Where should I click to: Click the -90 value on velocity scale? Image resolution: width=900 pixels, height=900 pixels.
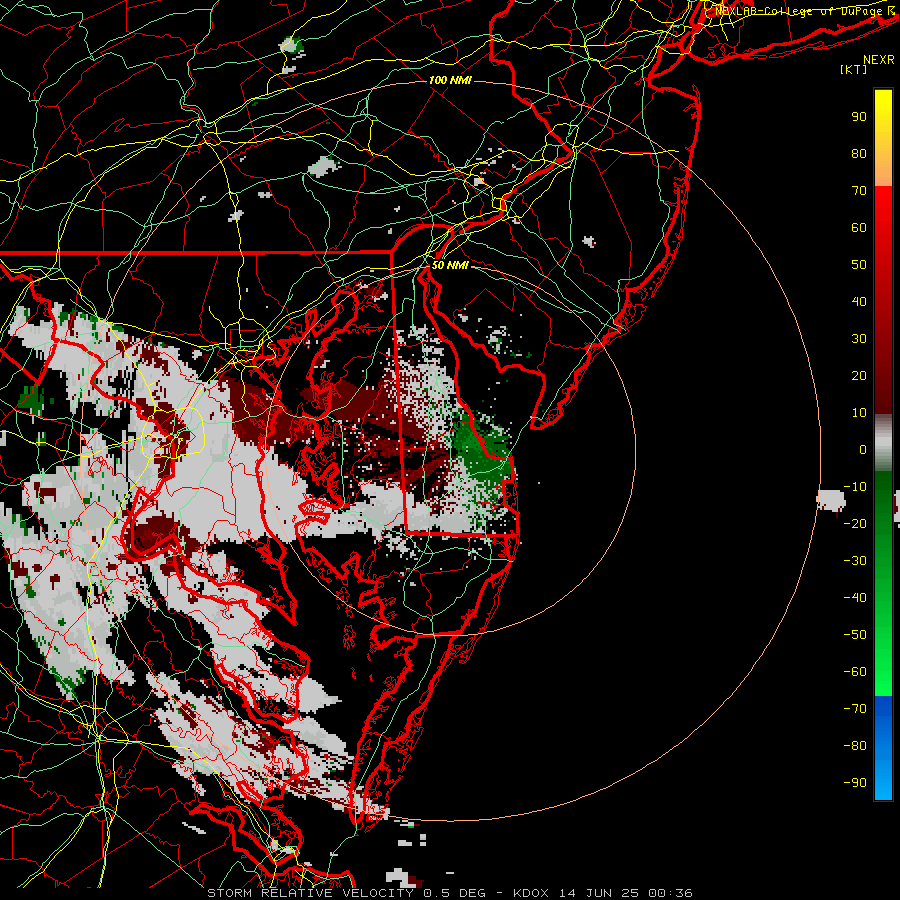(x=855, y=783)
